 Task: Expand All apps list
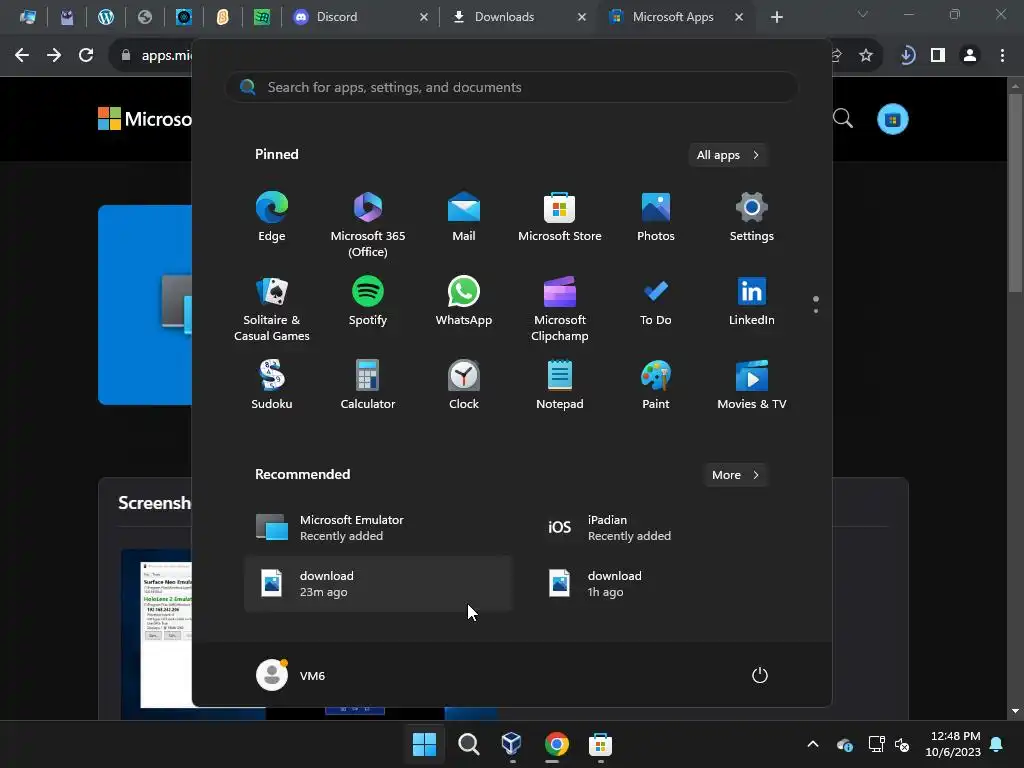(728, 155)
